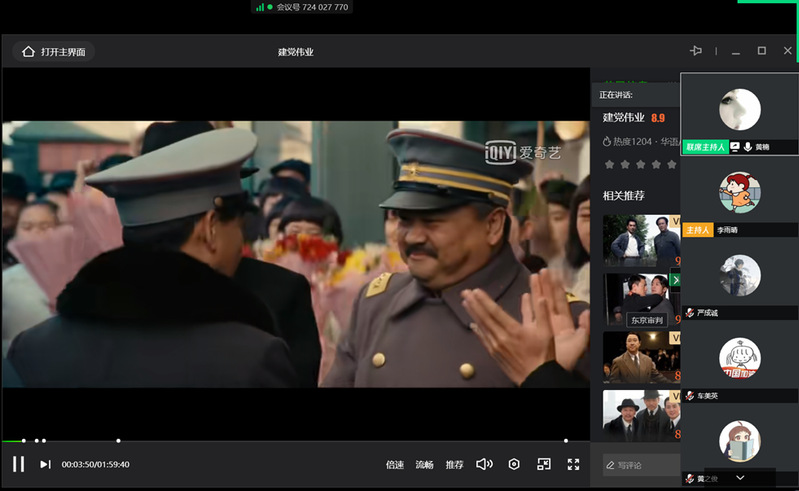Mute the player volume icon

pos(484,464)
